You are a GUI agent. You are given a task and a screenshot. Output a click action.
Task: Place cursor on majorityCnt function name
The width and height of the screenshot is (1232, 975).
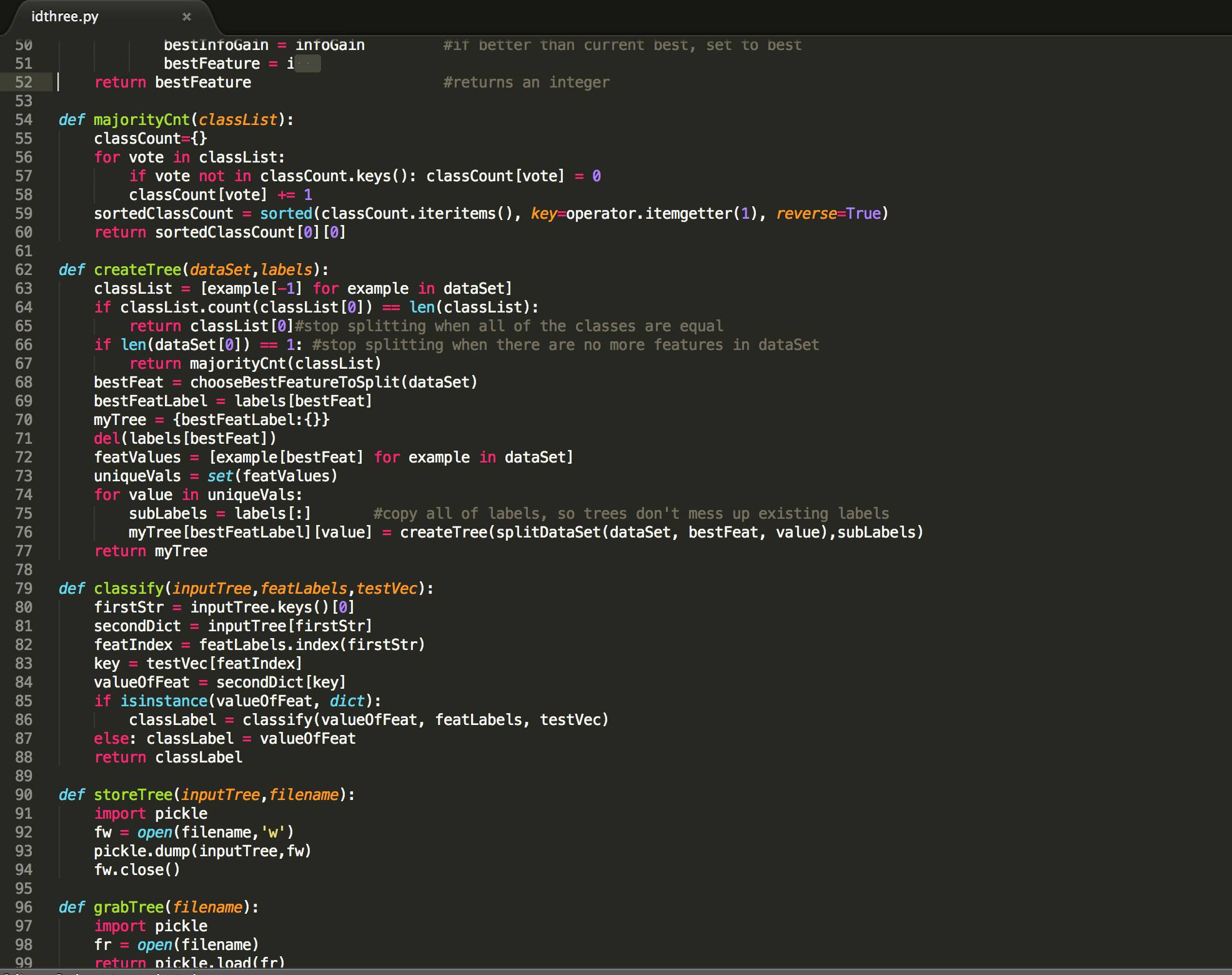click(x=141, y=120)
